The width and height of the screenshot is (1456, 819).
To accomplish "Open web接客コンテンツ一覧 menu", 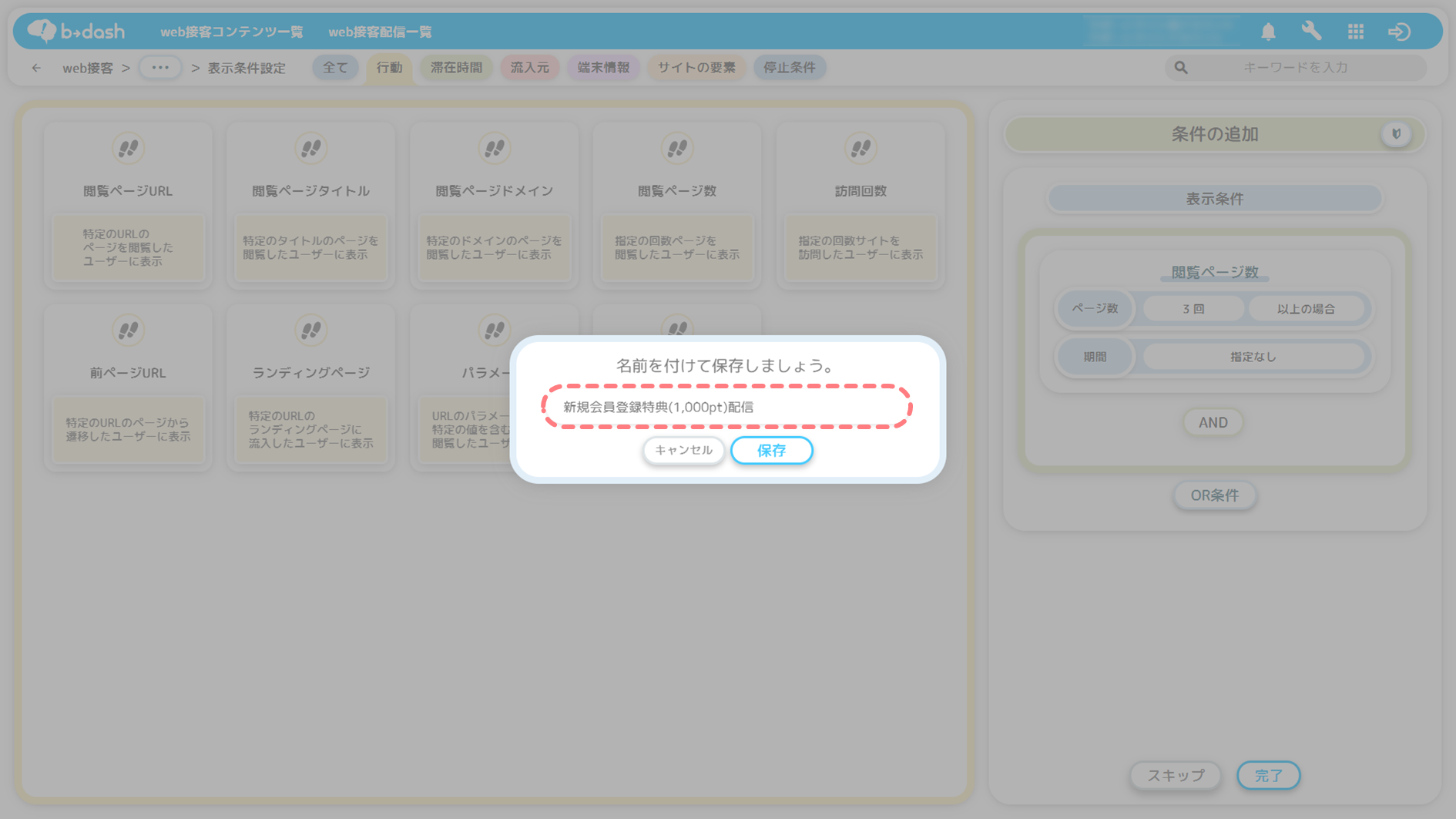I will tap(231, 32).
